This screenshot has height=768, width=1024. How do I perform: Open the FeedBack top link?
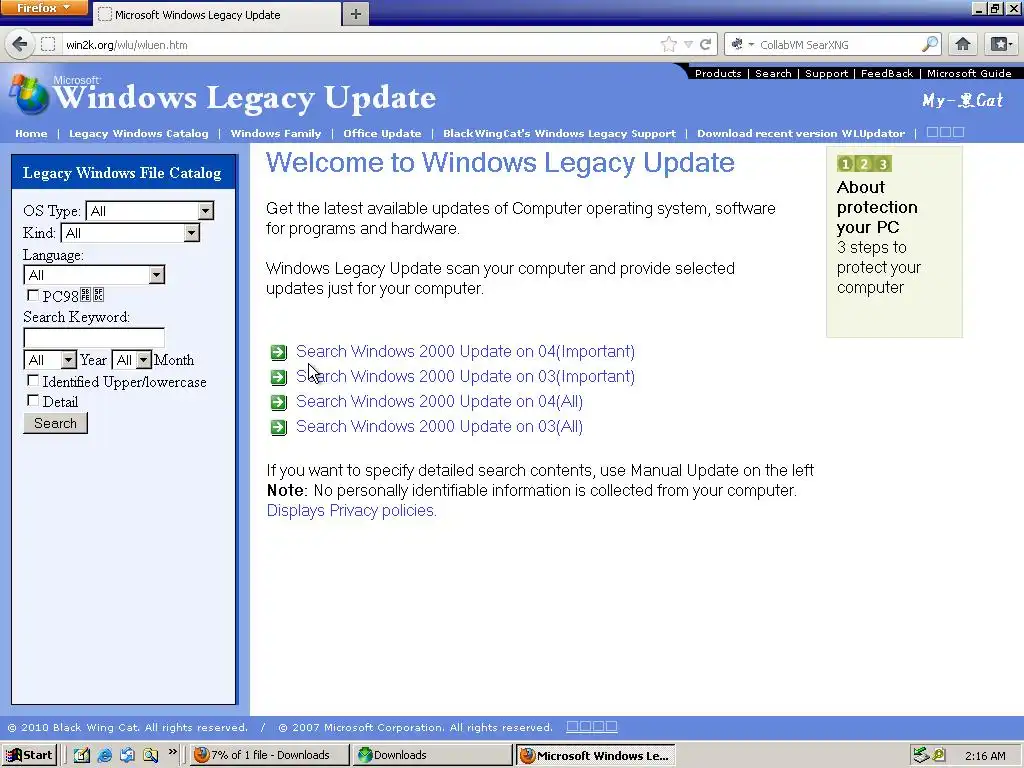point(887,73)
